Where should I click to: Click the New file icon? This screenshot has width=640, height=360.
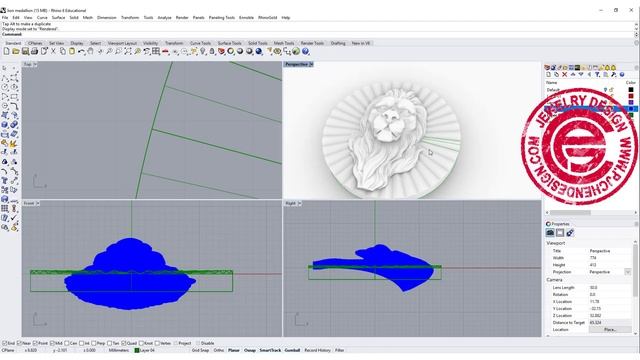(x=6, y=51)
